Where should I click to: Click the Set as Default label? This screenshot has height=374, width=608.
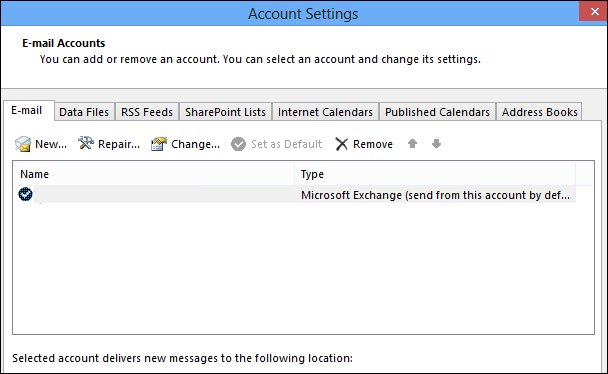tap(287, 144)
